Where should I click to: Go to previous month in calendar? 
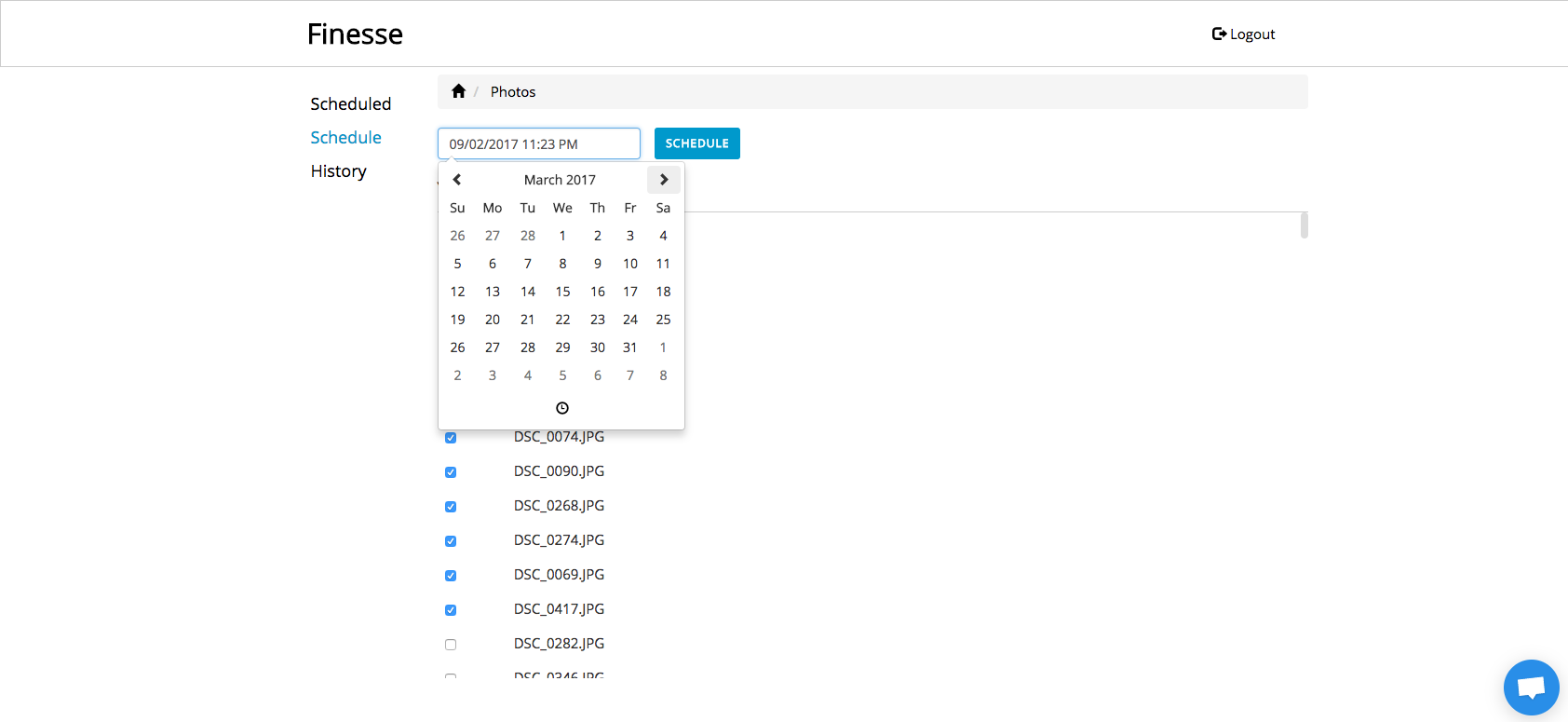tap(457, 180)
